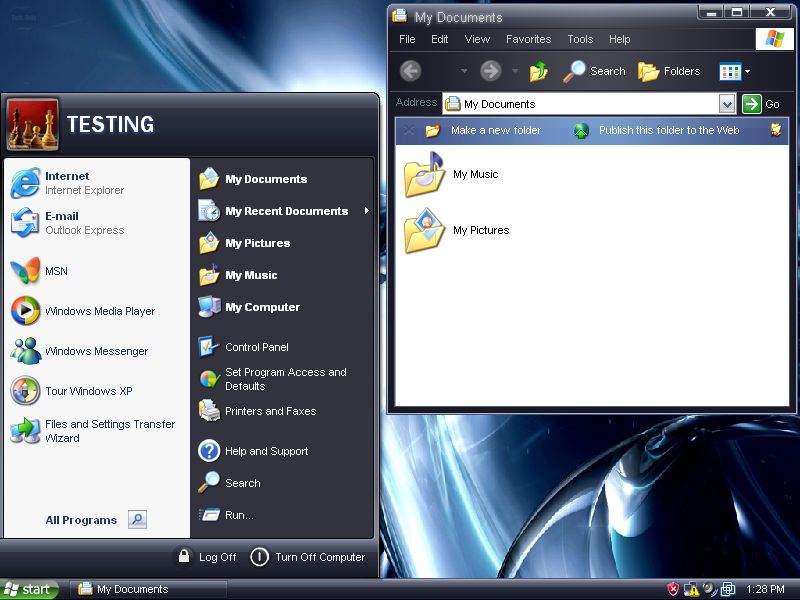This screenshot has height=600, width=800.
Task: Click the Go button
Action: tap(761, 104)
